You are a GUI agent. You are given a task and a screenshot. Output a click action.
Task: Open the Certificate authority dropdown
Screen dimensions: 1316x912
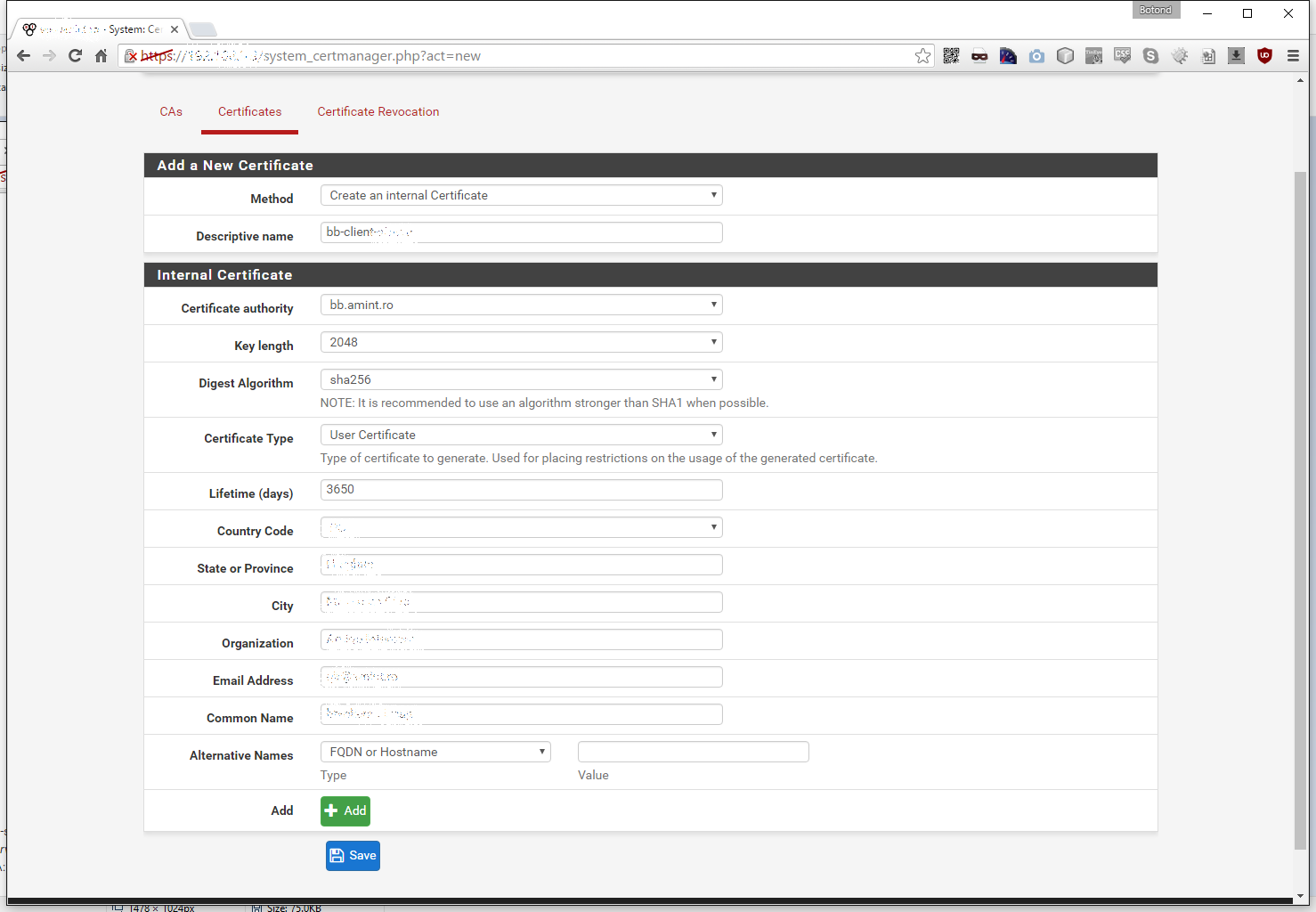tap(521, 305)
